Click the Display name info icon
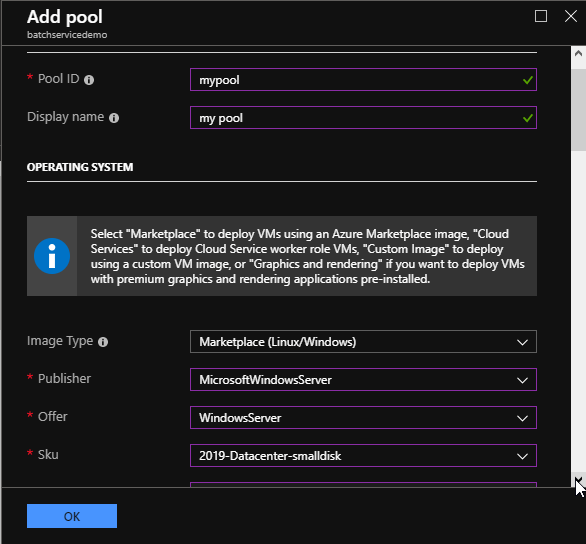This screenshot has height=544, width=586. (x=114, y=118)
